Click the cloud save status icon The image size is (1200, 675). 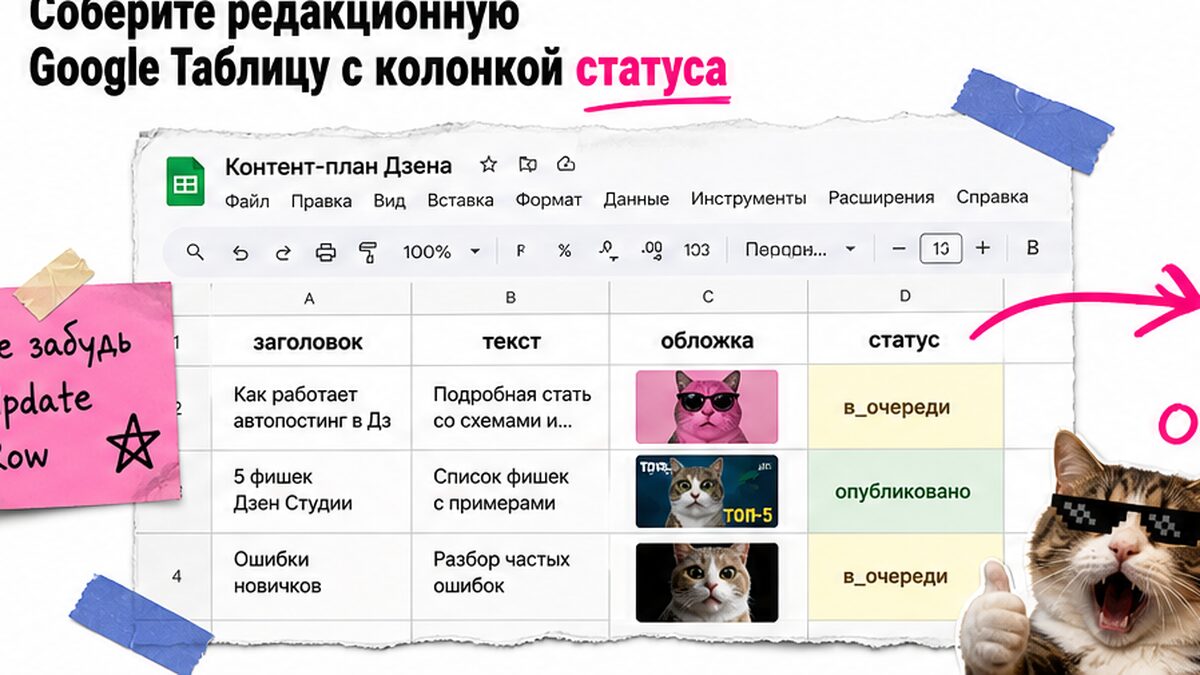point(566,165)
